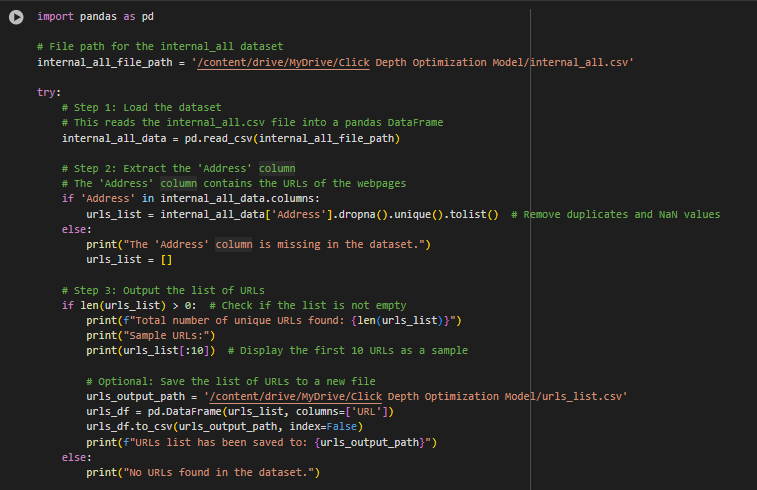This screenshot has width=757, height=490.
Task: Click print "The 'Address' column is missing" line
Action: pyautogui.click(x=258, y=244)
